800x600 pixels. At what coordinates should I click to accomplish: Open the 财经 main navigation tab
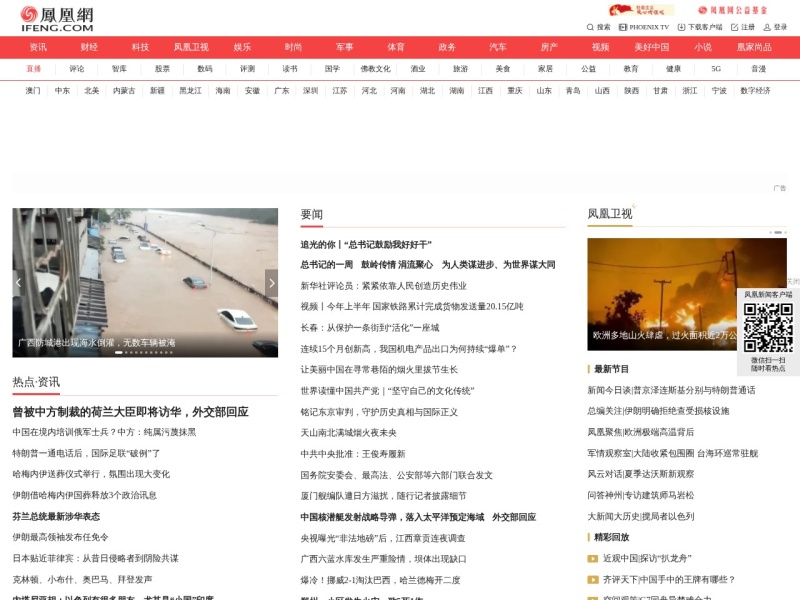pos(89,47)
